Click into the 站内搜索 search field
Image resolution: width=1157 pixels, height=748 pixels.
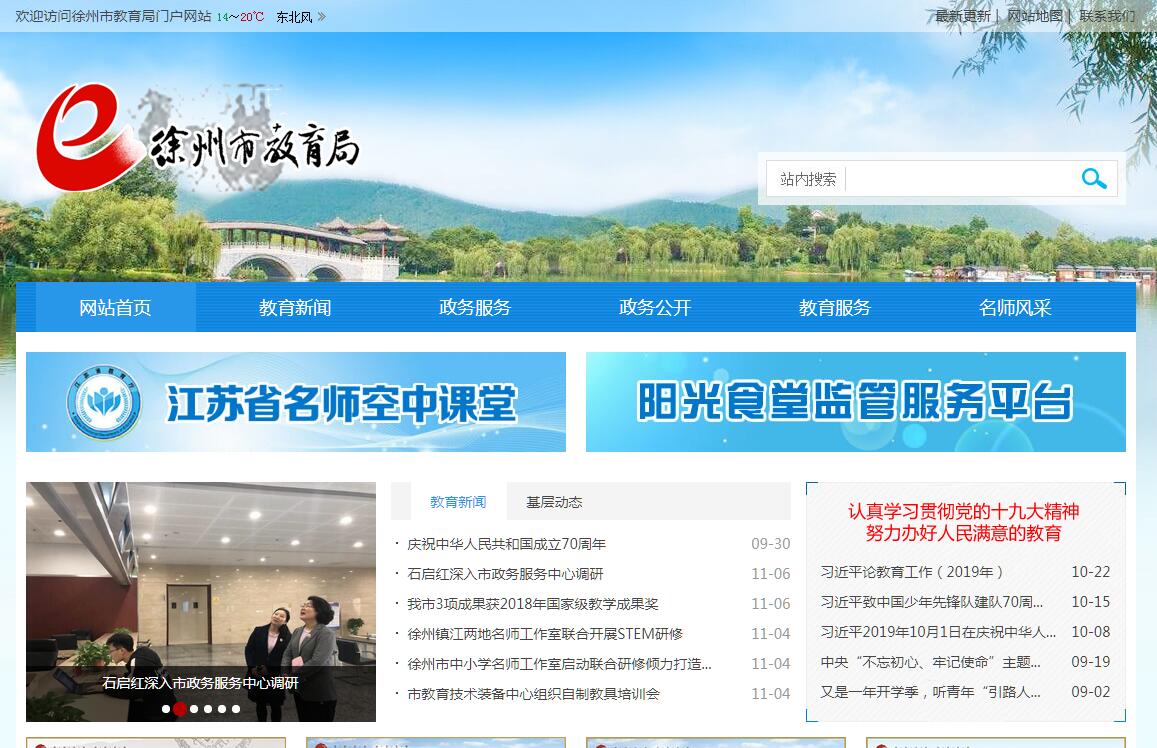958,180
